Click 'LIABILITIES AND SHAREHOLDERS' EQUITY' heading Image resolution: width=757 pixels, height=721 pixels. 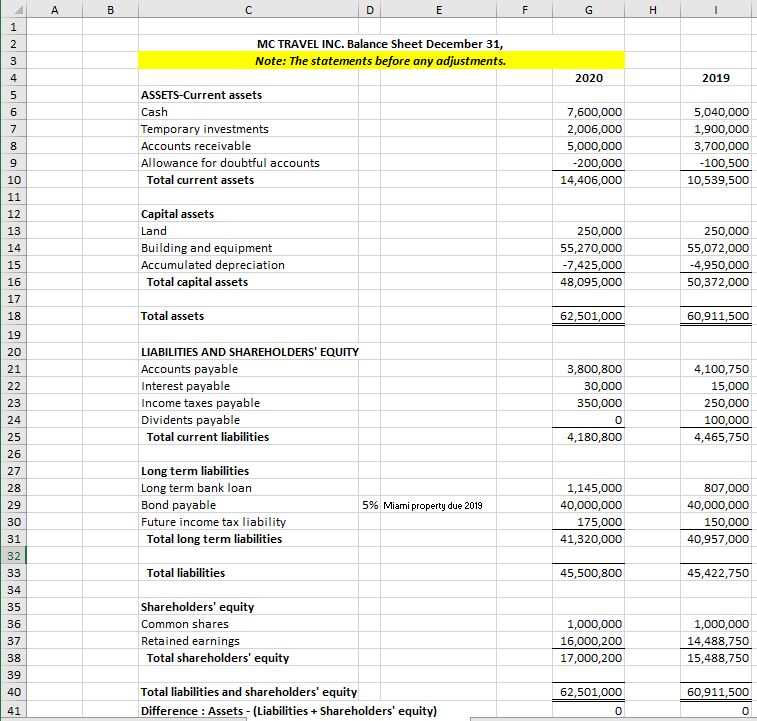tap(250, 352)
